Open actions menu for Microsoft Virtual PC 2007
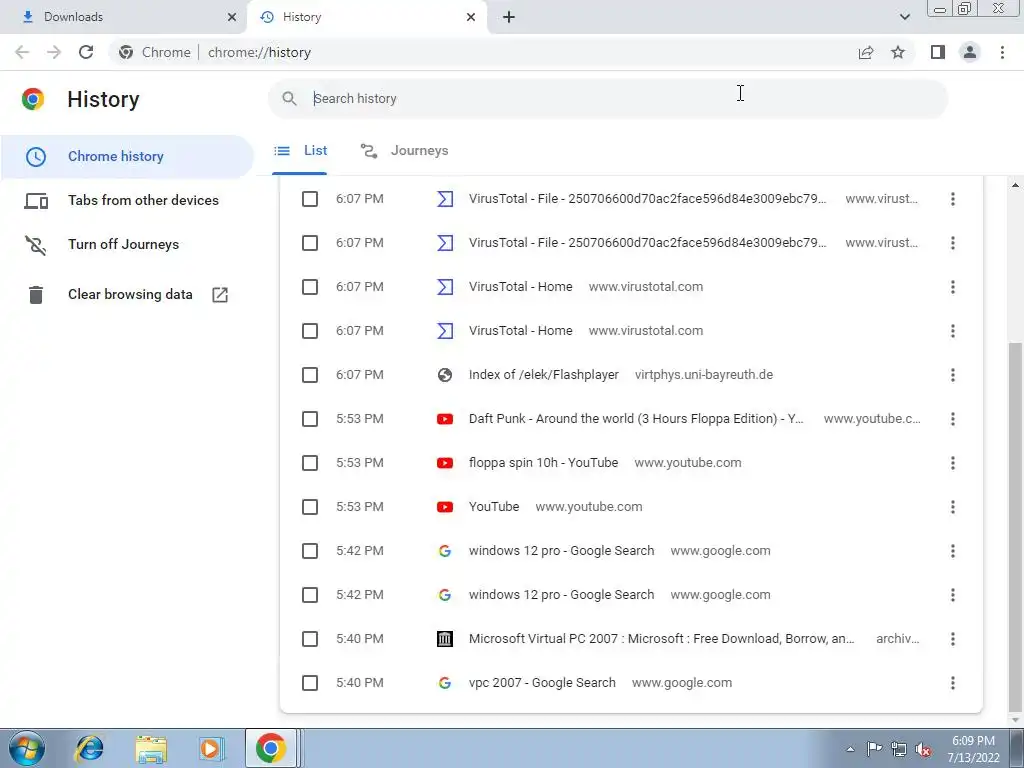The height and width of the screenshot is (768, 1024). [x=953, y=639]
